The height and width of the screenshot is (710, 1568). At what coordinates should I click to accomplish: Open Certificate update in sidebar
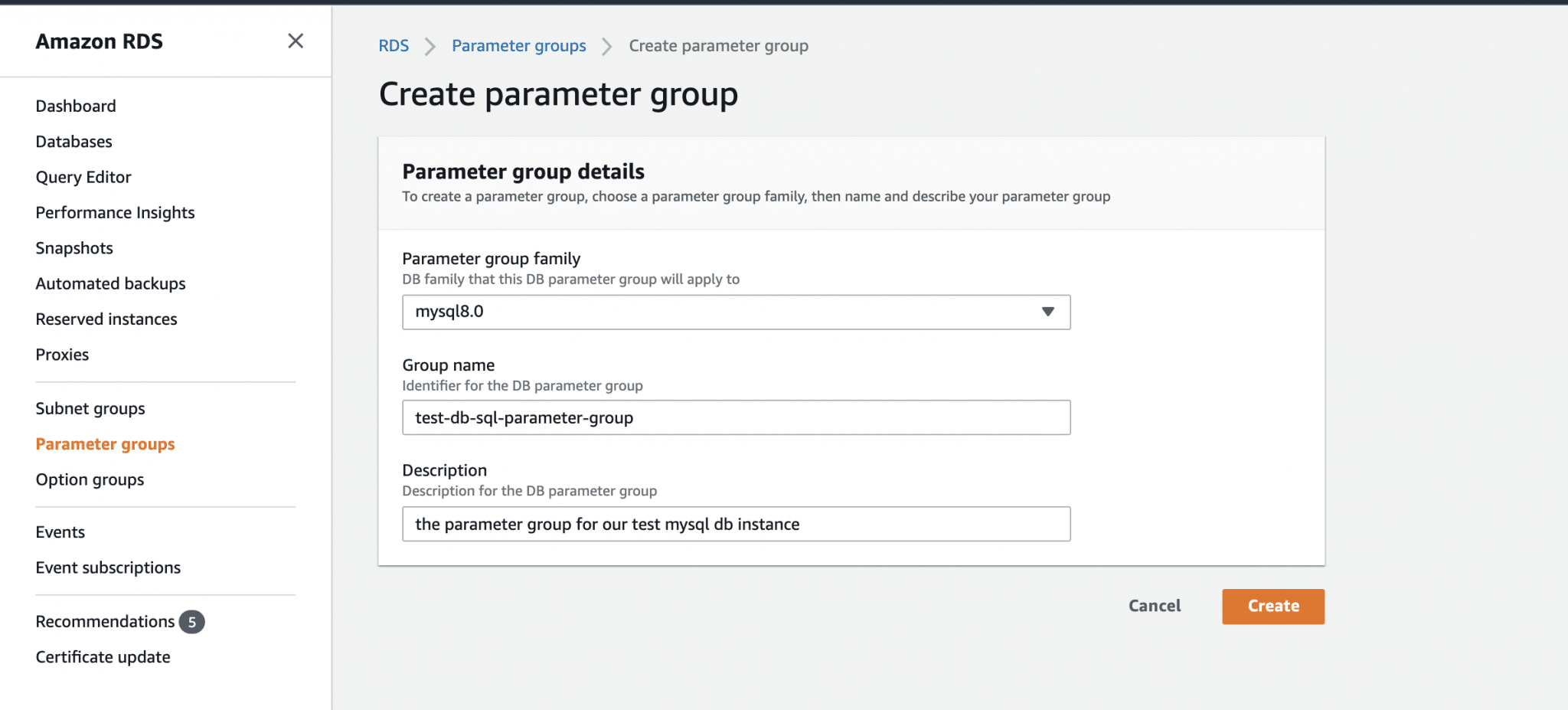(x=103, y=657)
